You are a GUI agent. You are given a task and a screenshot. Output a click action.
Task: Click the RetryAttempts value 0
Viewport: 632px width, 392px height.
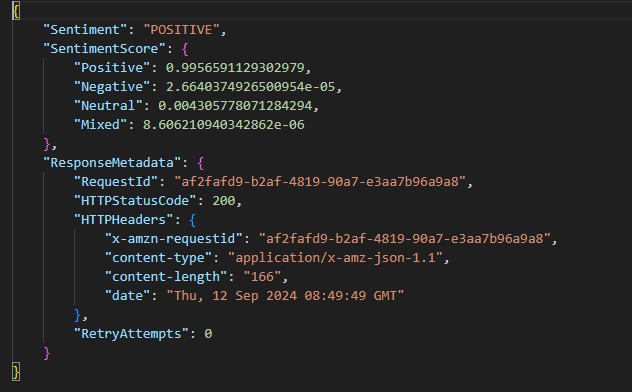pos(208,334)
